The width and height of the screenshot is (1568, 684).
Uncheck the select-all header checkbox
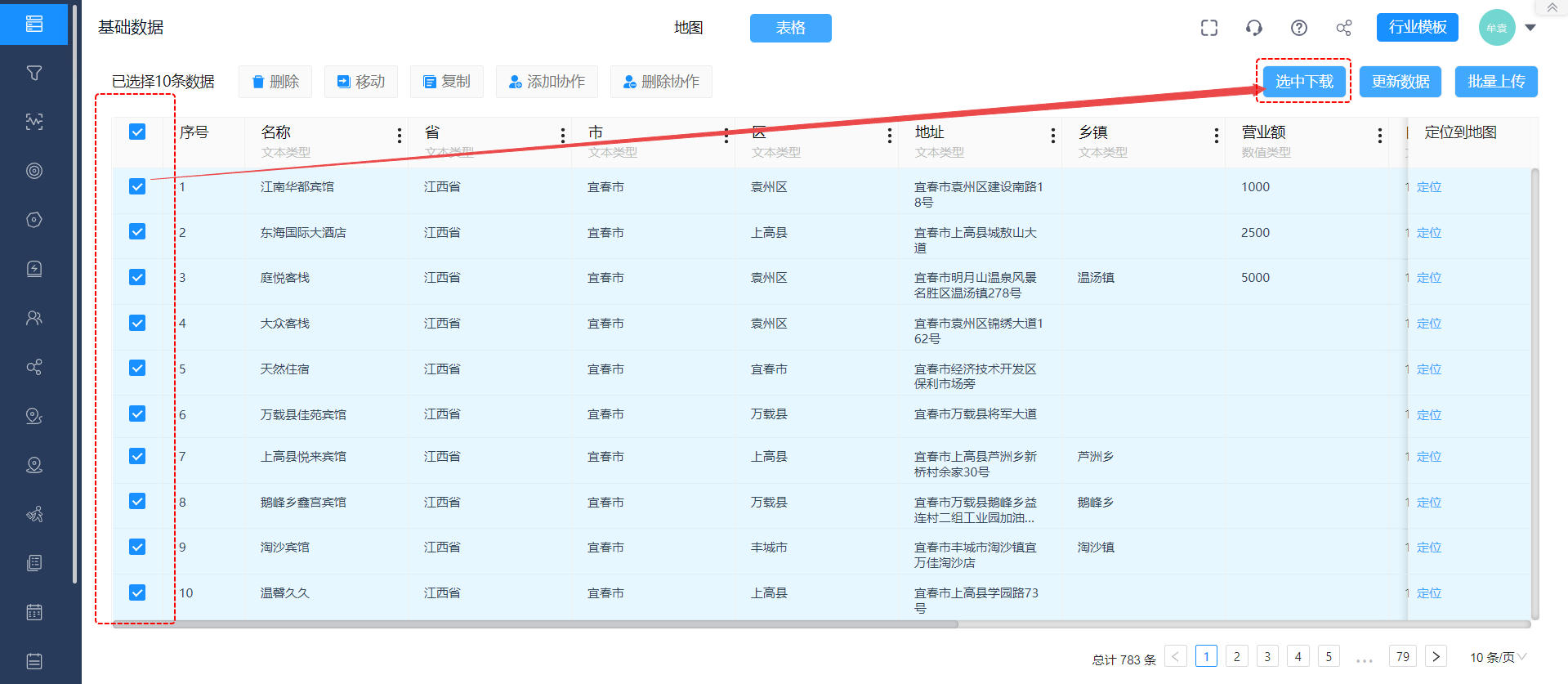[x=137, y=132]
